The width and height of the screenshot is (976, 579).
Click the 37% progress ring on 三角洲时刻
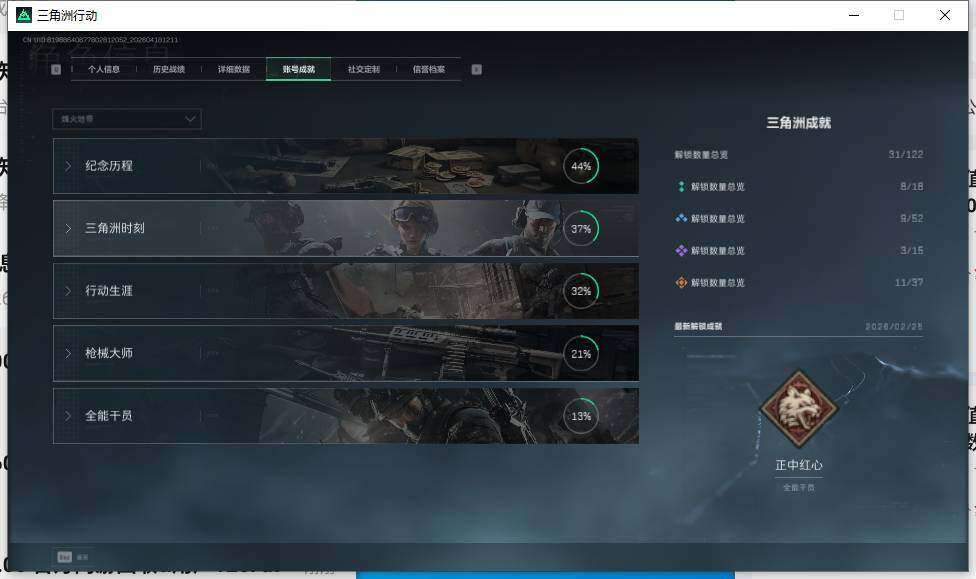pyautogui.click(x=581, y=228)
